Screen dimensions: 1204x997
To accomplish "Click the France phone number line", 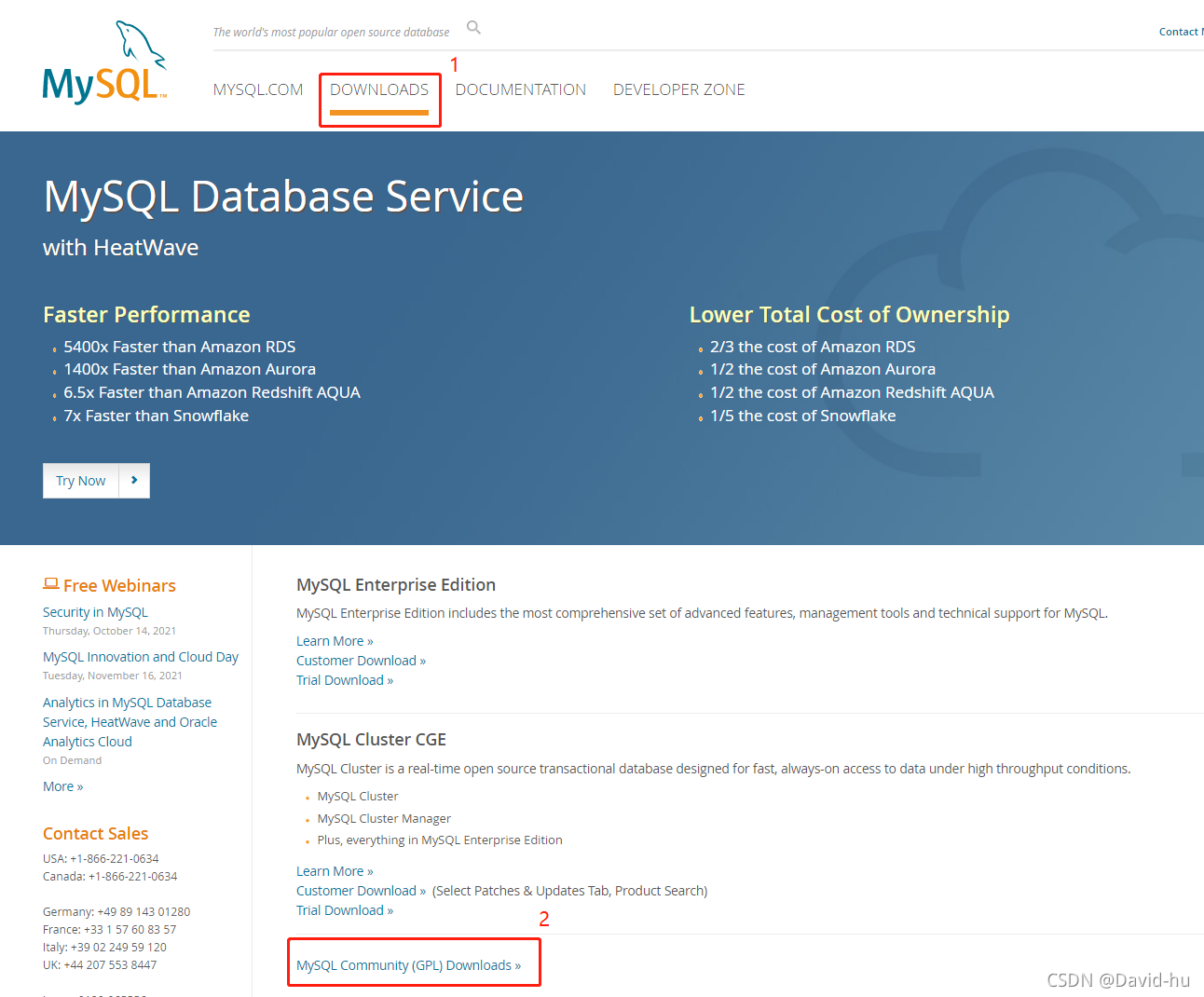I will [x=109, y=929].
